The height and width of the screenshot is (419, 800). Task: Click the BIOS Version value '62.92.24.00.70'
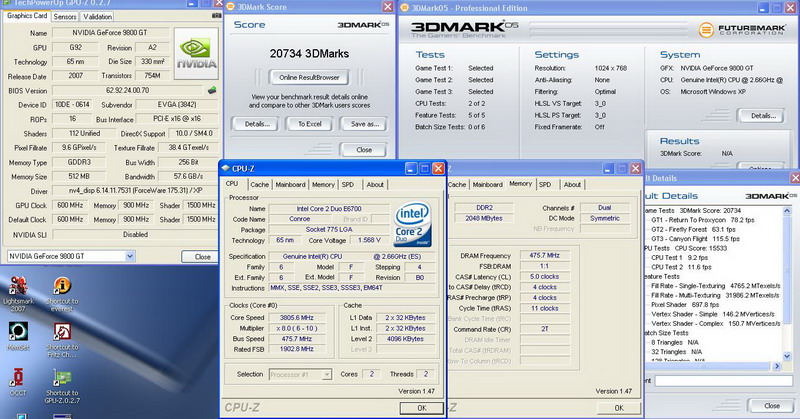coord(128,90)
